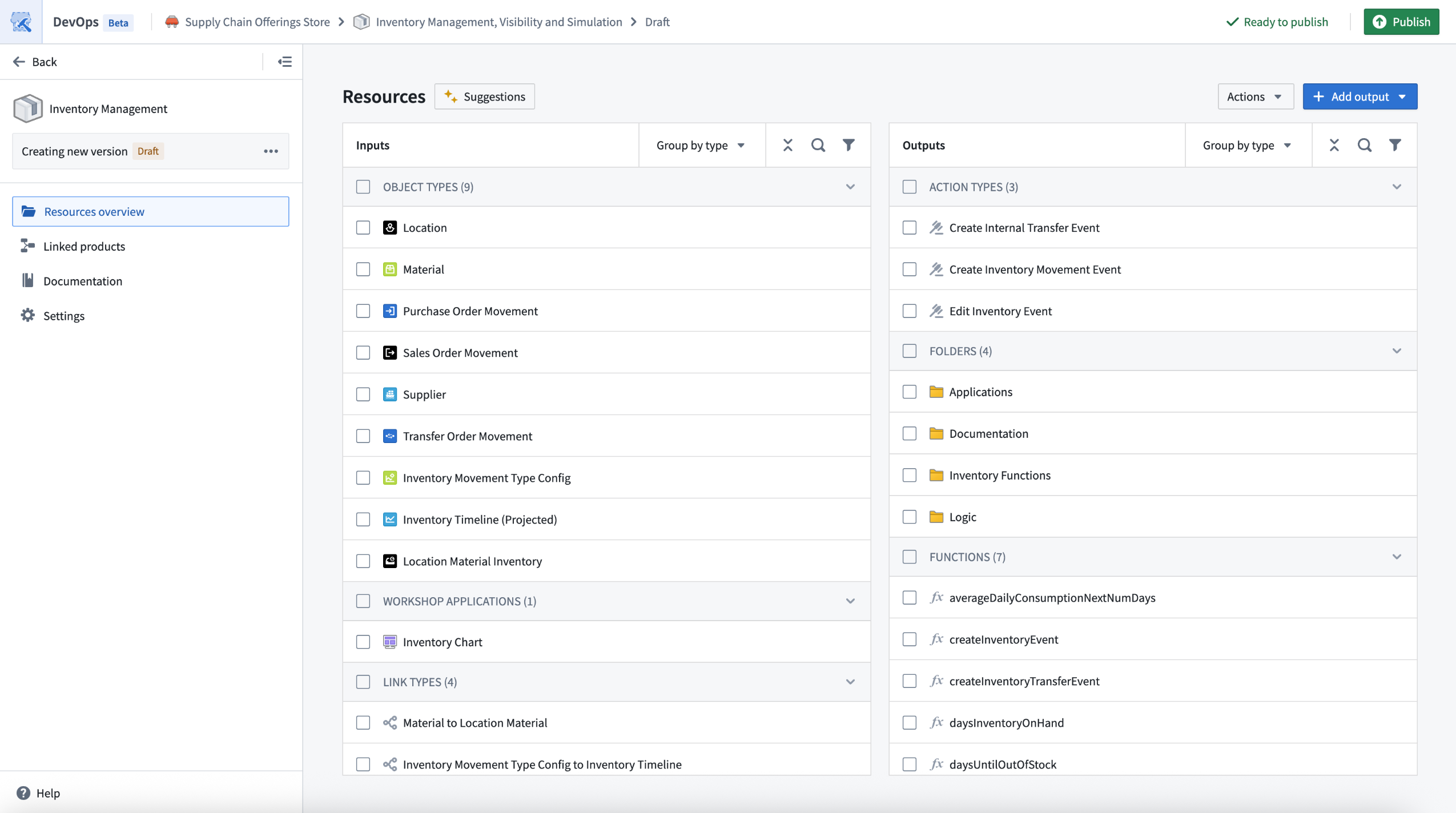Viewport: 1456px width, 813px height.
Task: Click the search icon in the Inputs panel
Action: pos(818,145)
